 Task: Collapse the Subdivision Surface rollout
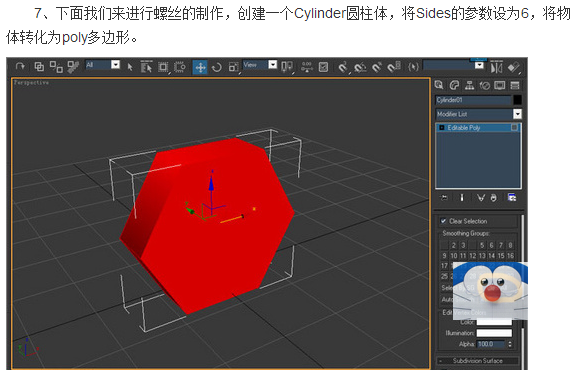[478, 361]
